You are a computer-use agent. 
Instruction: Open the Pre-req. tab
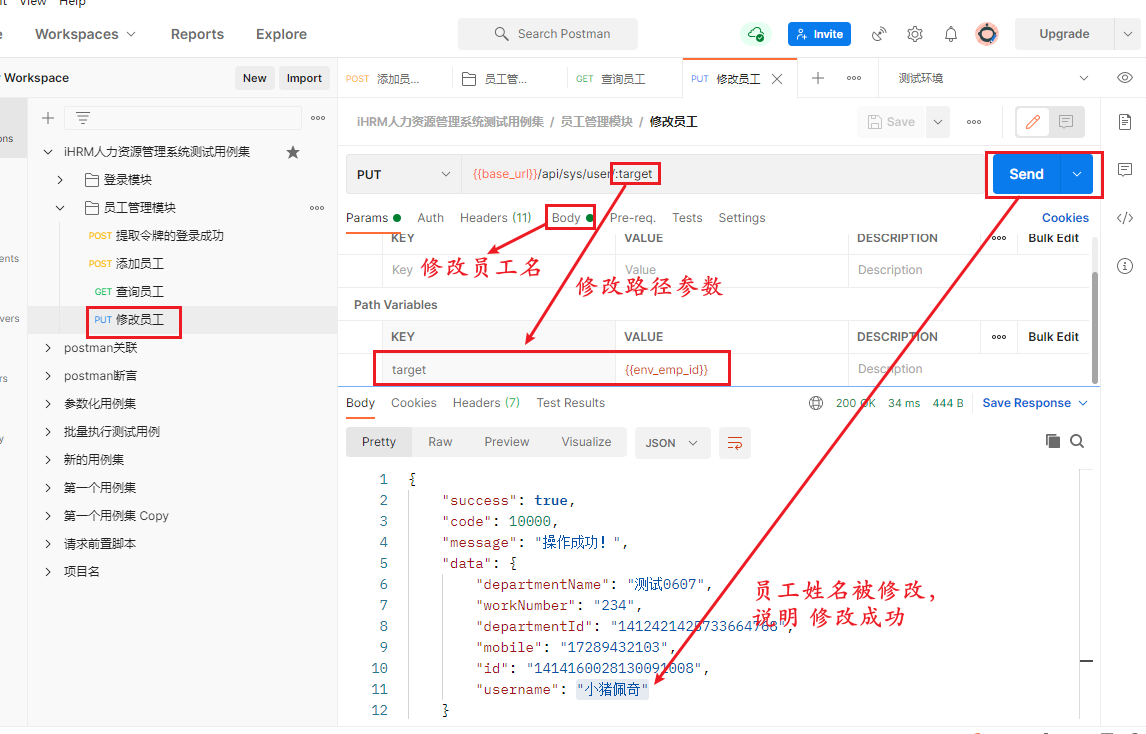click(633, 218)
